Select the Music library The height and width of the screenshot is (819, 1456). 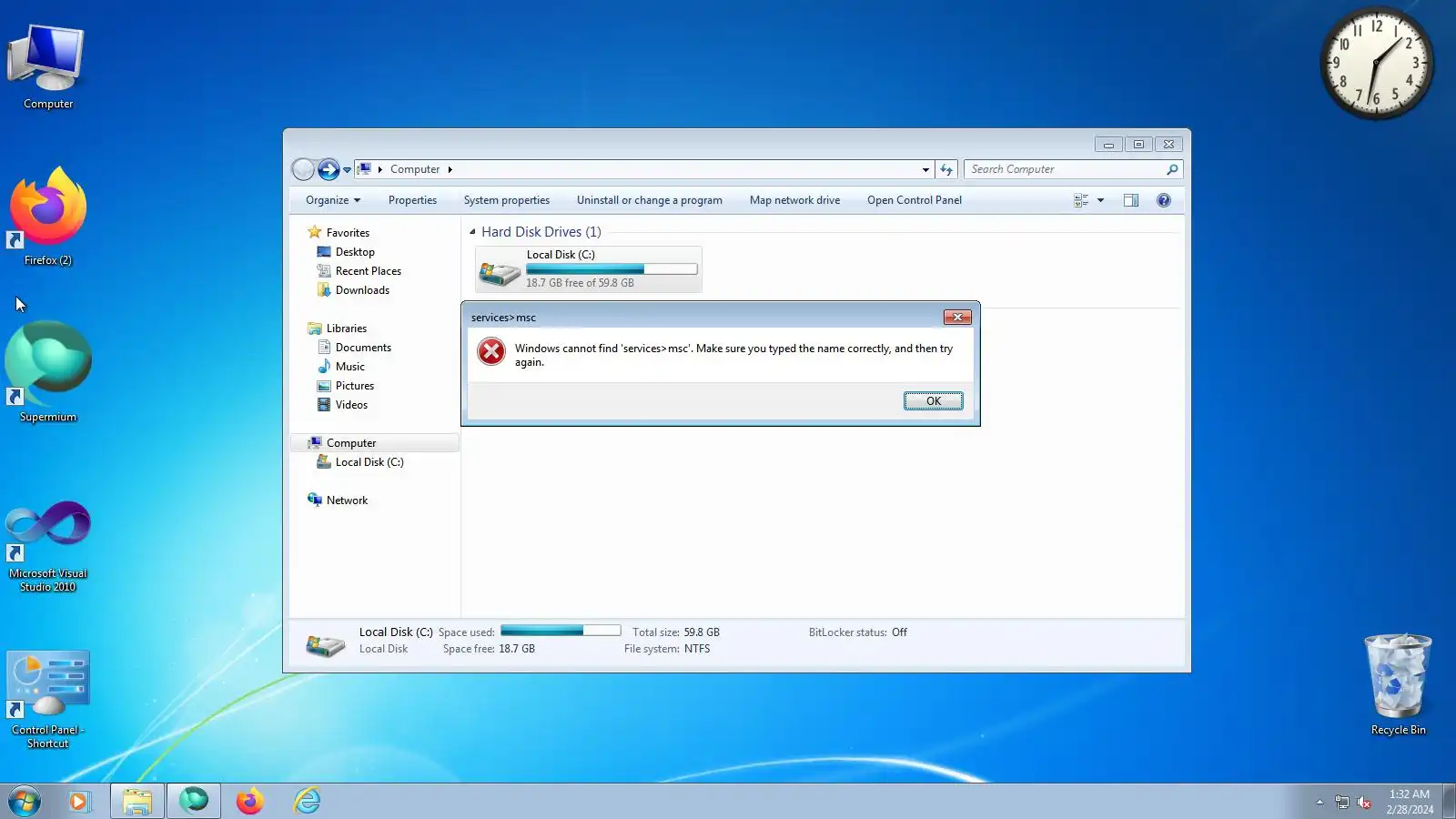350,367
